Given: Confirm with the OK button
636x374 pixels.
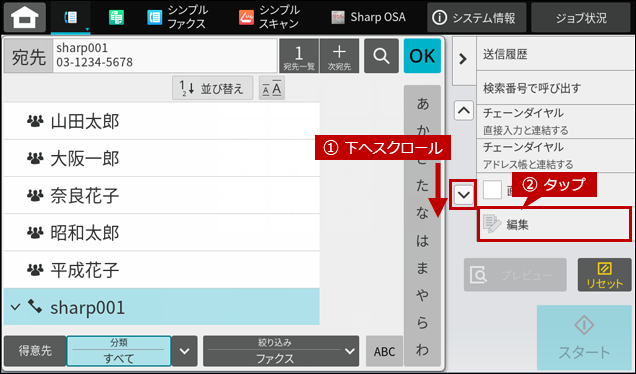Looking at the screenshot, I should 422,56.
